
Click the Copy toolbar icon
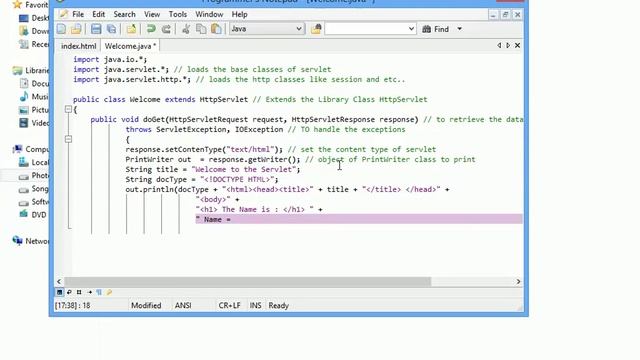(201, 29)
